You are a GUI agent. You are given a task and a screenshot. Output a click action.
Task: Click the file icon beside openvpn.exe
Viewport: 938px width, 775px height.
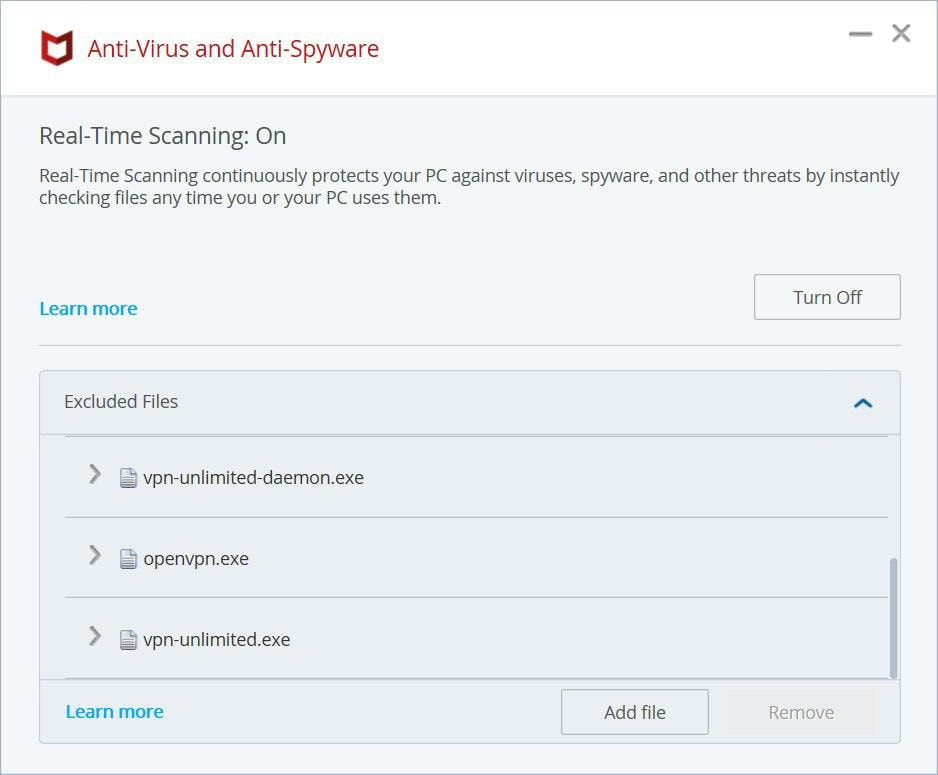[x=128, y=559]
